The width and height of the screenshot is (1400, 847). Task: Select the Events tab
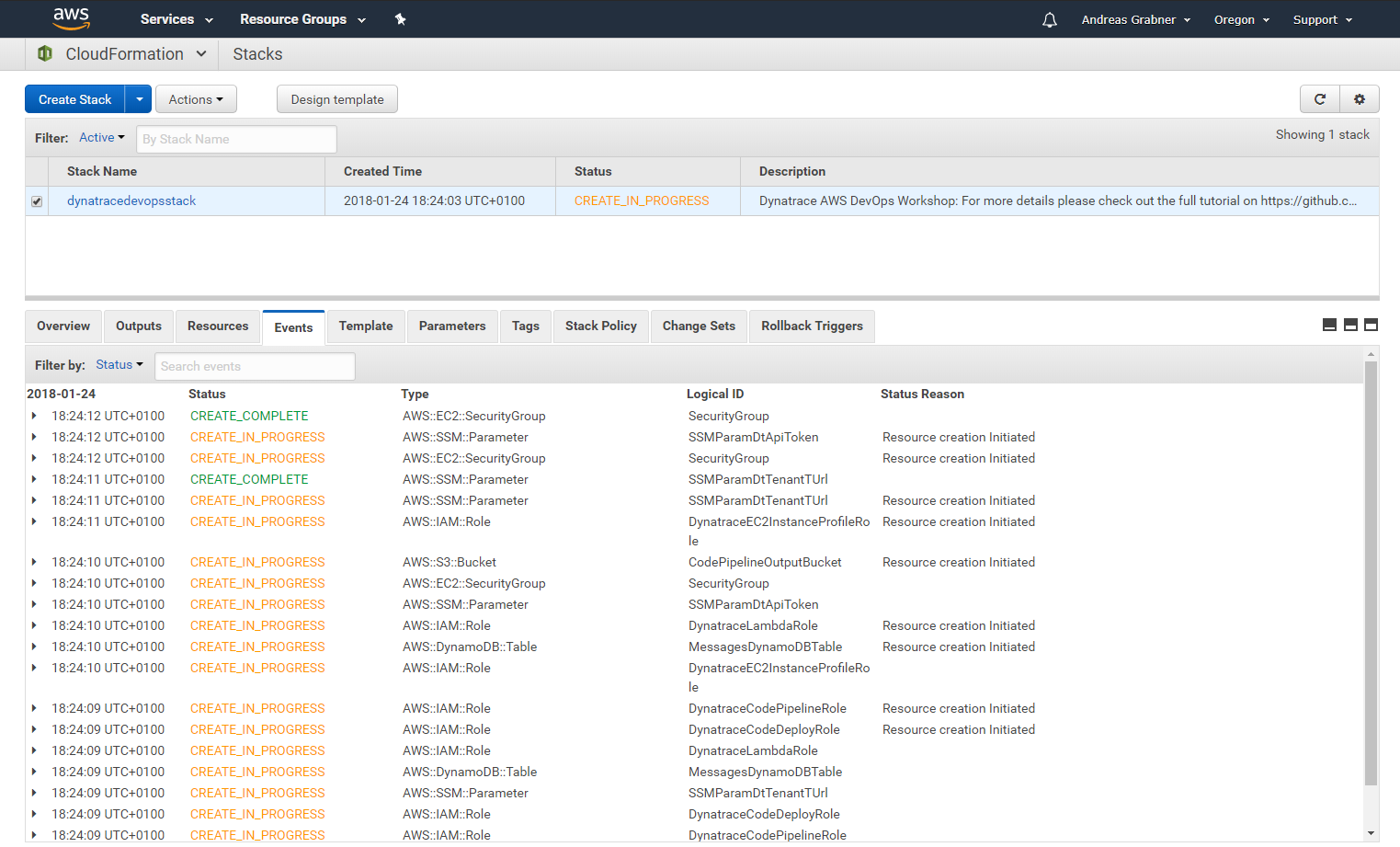click(293, 327)
